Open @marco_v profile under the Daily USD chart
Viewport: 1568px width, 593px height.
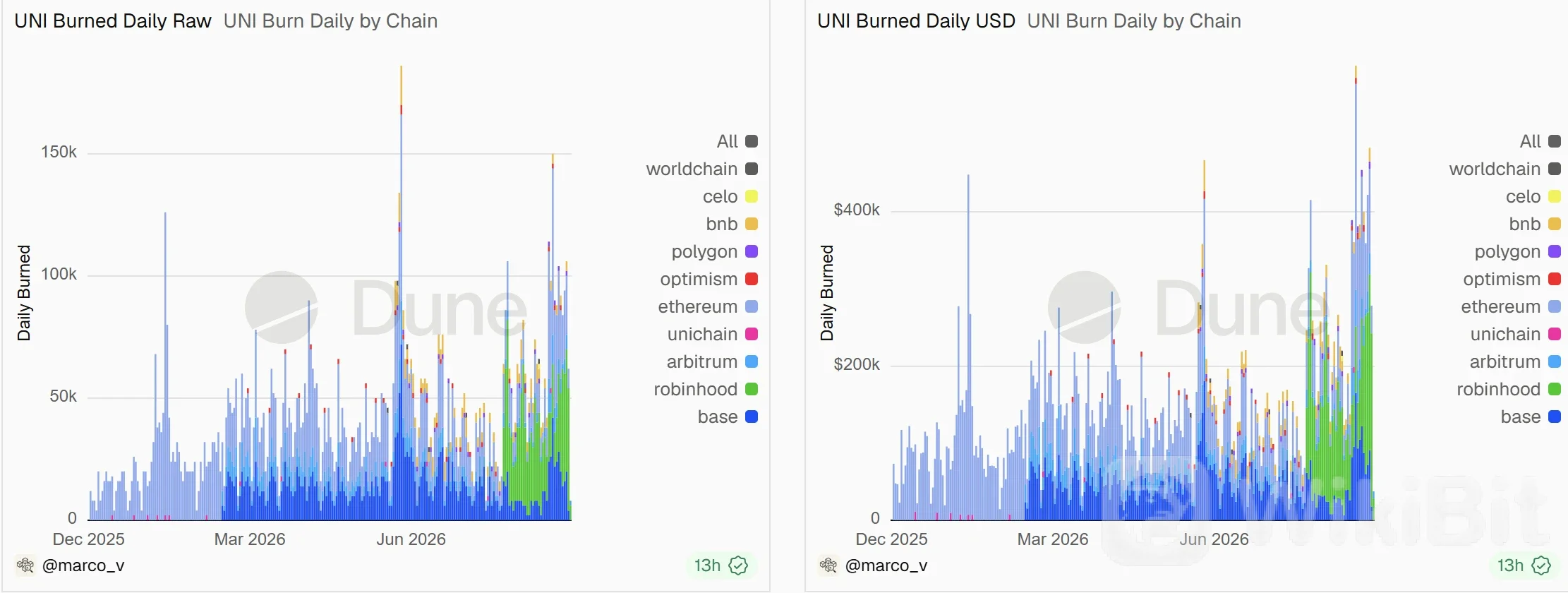click(x=886, y=565)
